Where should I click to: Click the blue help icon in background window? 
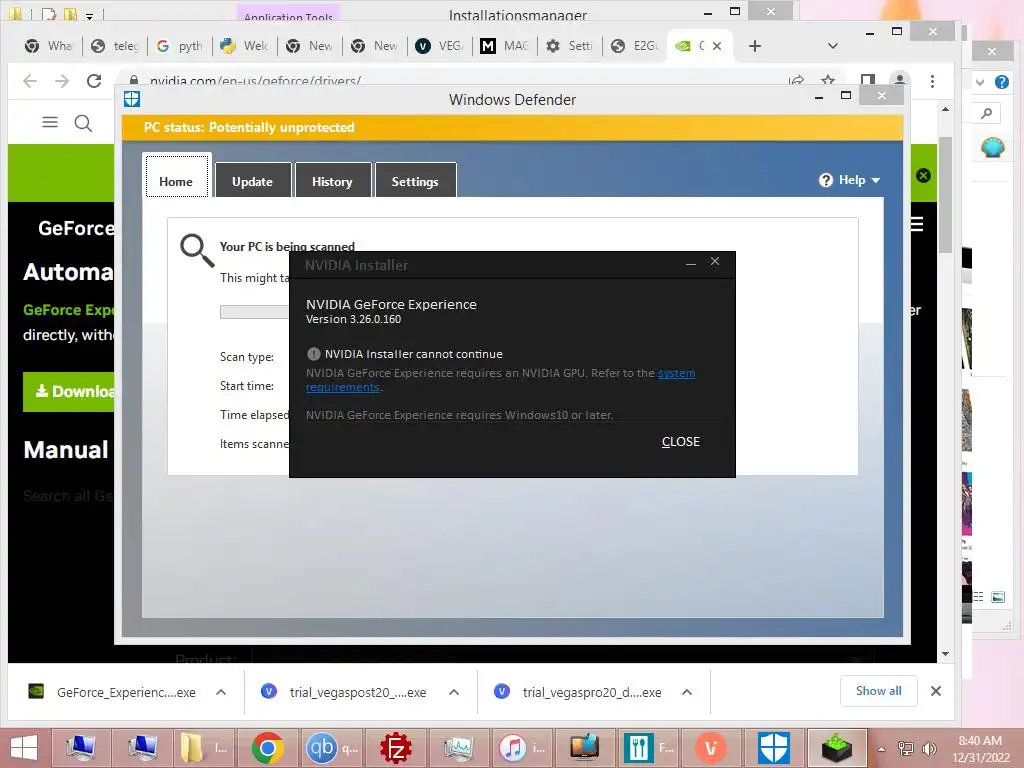coord(1002,82)
